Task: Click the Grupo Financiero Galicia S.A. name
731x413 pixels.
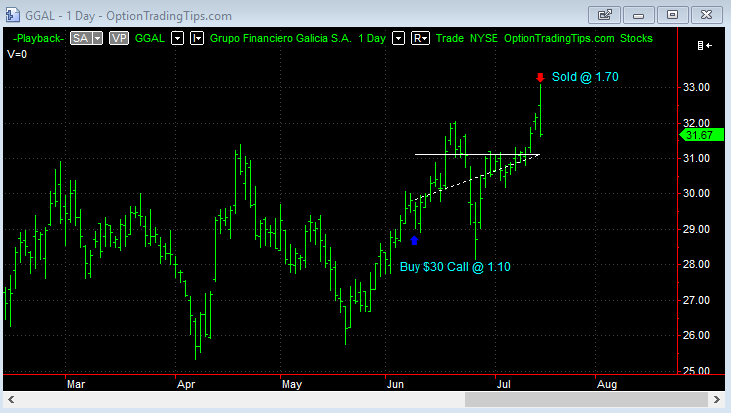Action: click(x=281, y=38)
